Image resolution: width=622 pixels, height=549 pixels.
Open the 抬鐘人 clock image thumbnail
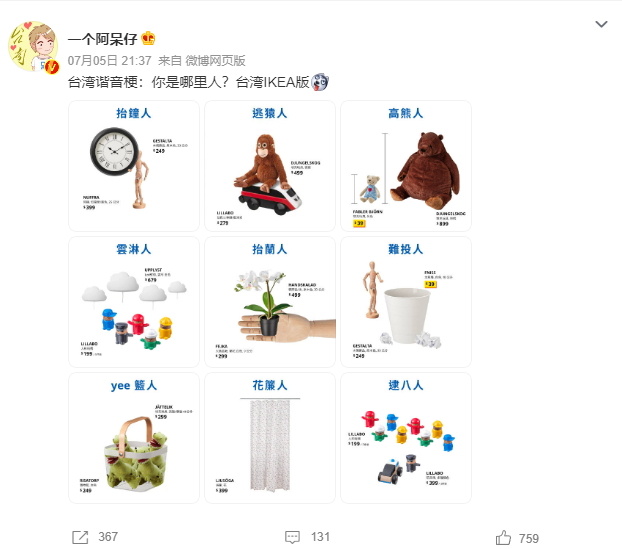[134, 166]
